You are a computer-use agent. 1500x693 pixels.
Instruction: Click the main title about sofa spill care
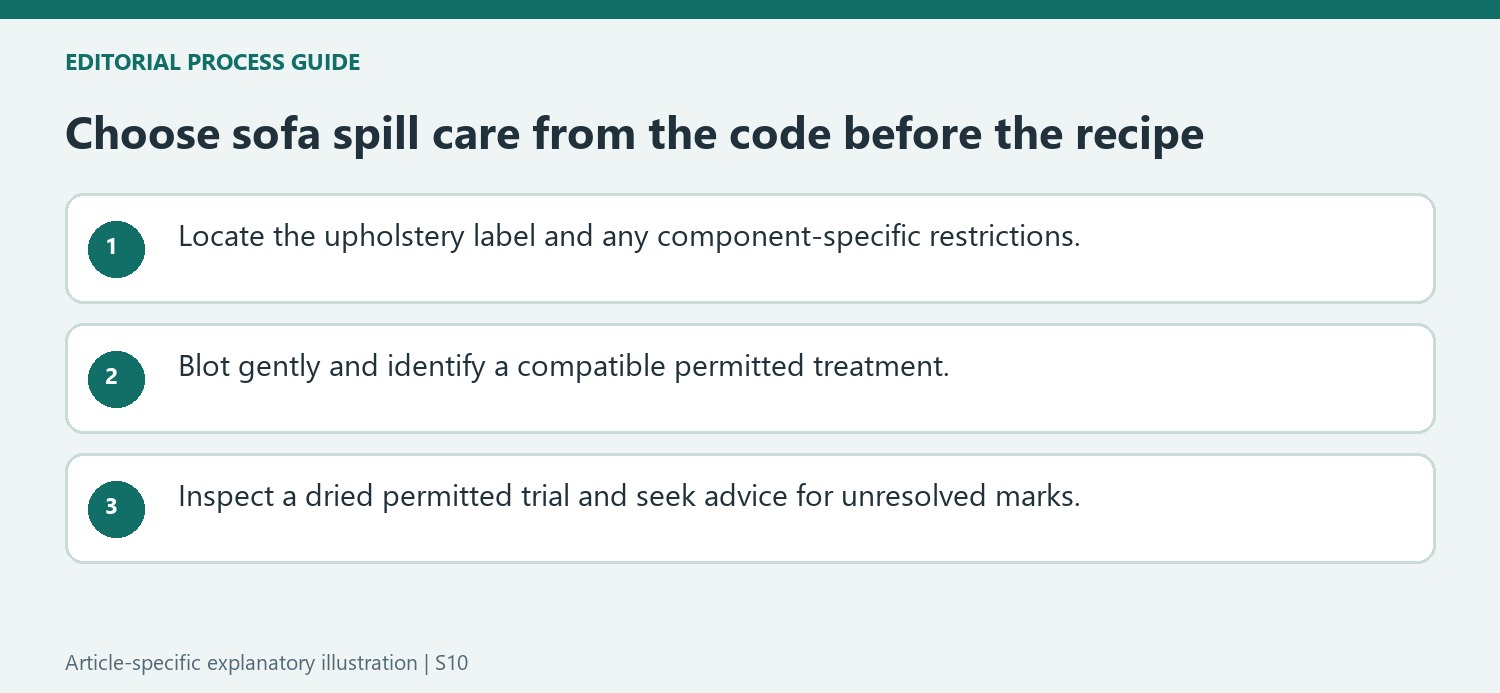tap(634, 134)
